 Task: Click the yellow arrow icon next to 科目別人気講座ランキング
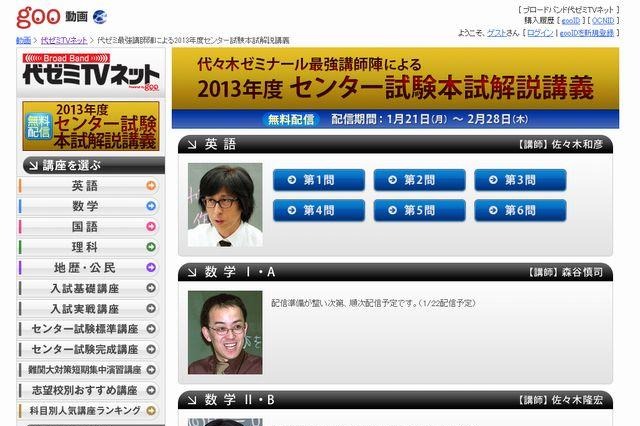coord(151,410)
